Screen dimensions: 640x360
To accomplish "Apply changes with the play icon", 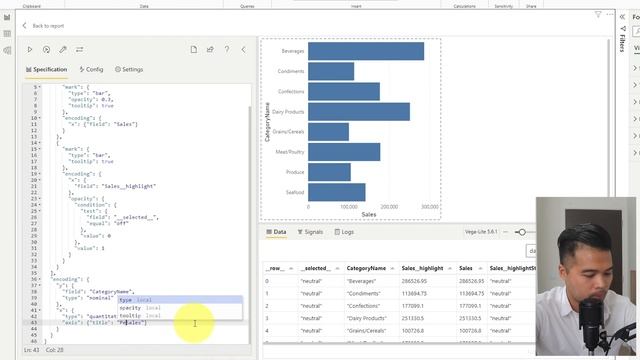I will pyautogui.click(x=30, y=49).
